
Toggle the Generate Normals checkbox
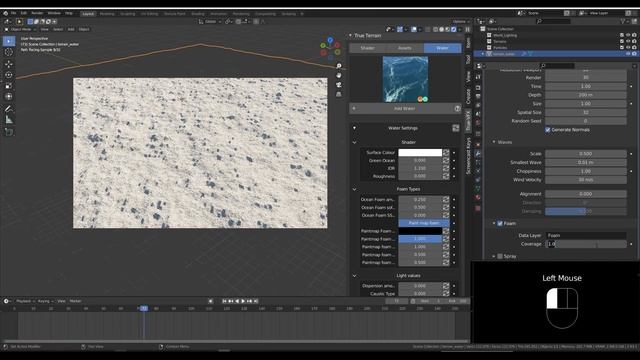coord(548,130)
